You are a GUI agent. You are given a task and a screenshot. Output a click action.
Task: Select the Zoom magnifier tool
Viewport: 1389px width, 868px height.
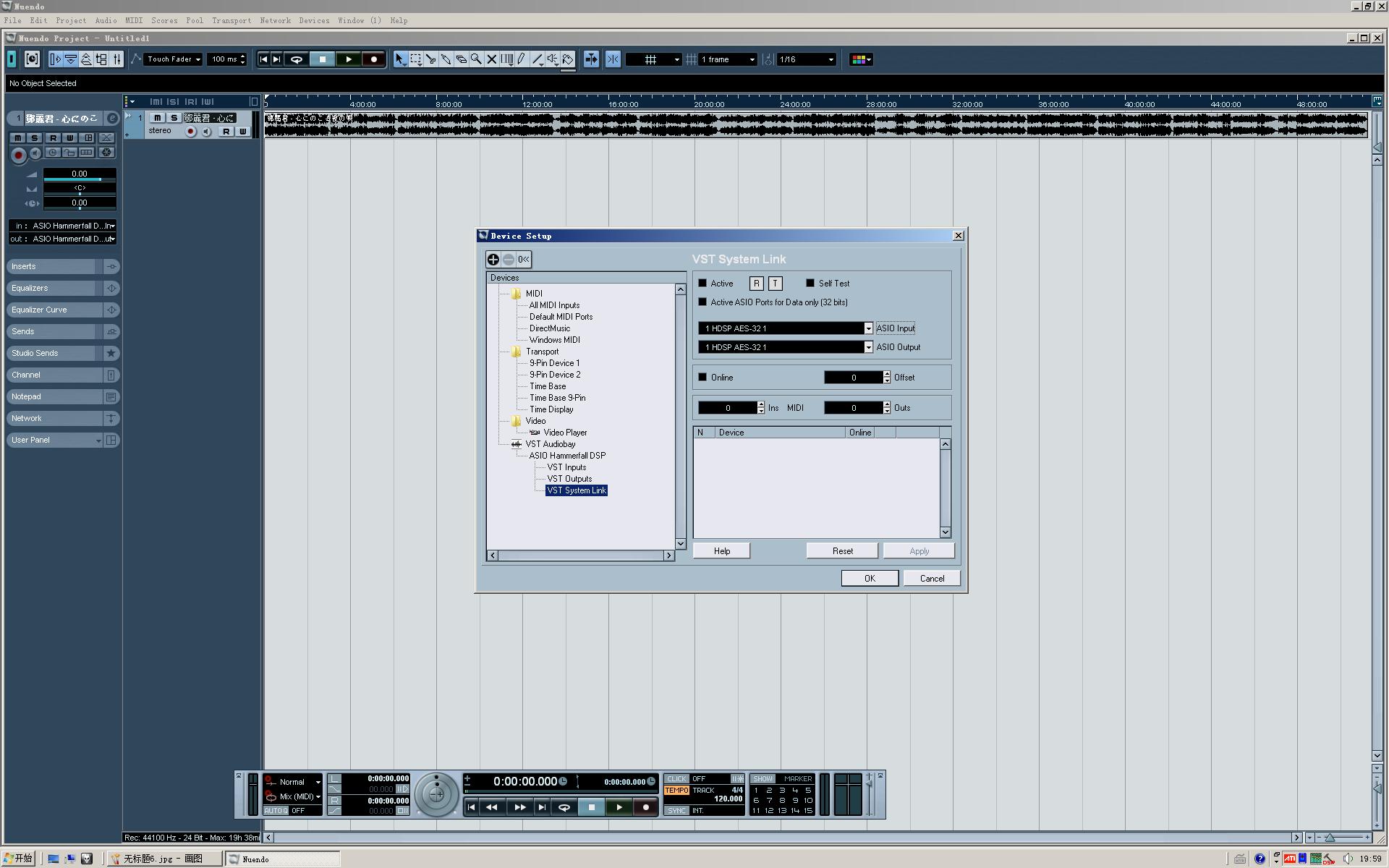tap(476, 59)
